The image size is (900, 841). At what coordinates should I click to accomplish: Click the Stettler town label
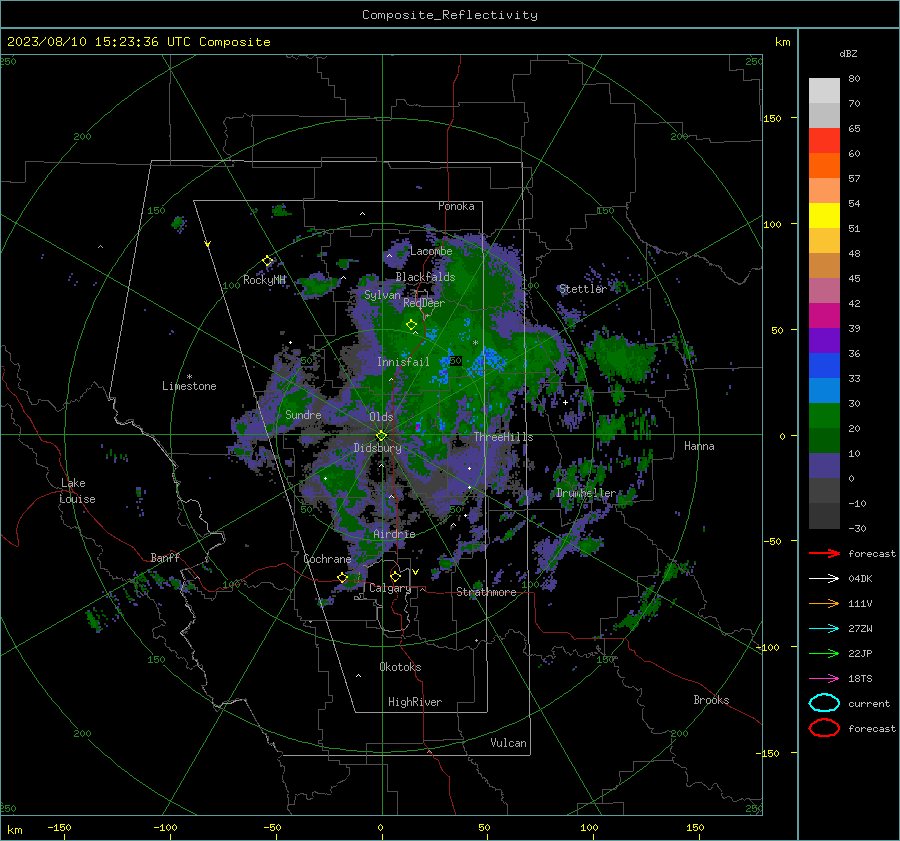pyautogui.click(x=583, y=289)
